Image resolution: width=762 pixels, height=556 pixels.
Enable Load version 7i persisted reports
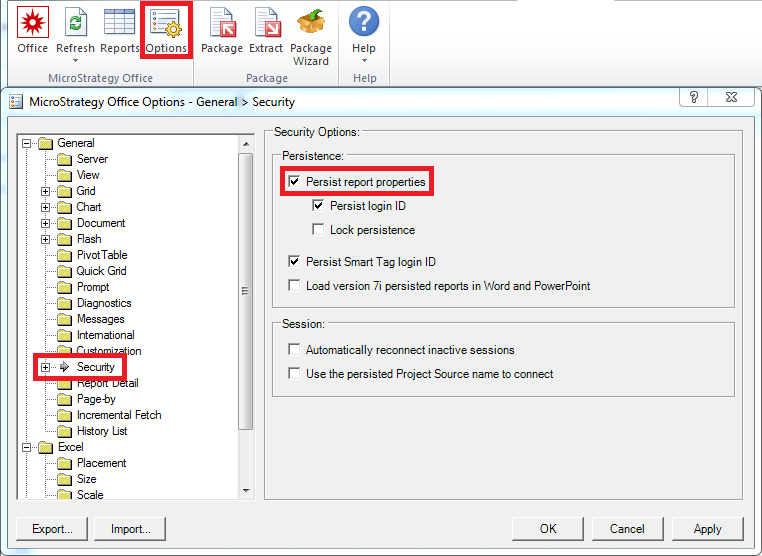tap(294, 285)
